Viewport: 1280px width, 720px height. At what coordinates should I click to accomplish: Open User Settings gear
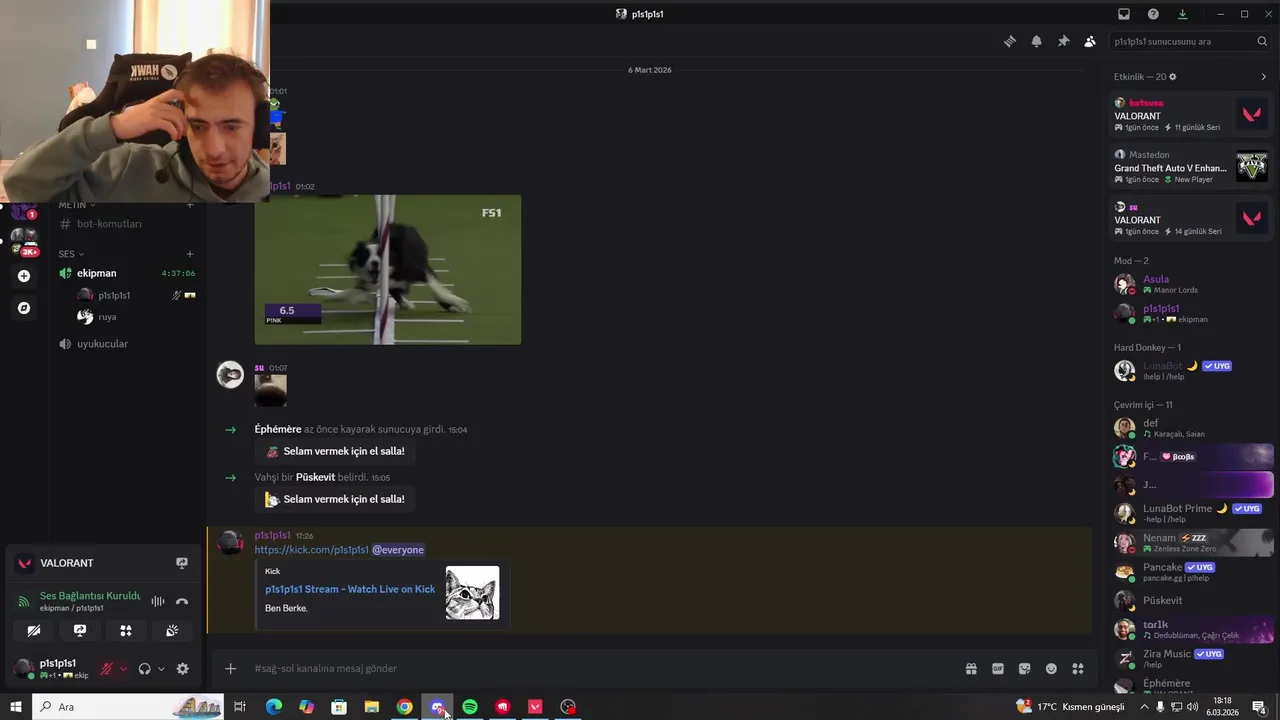pyautogui.click(x=182, y=669)
